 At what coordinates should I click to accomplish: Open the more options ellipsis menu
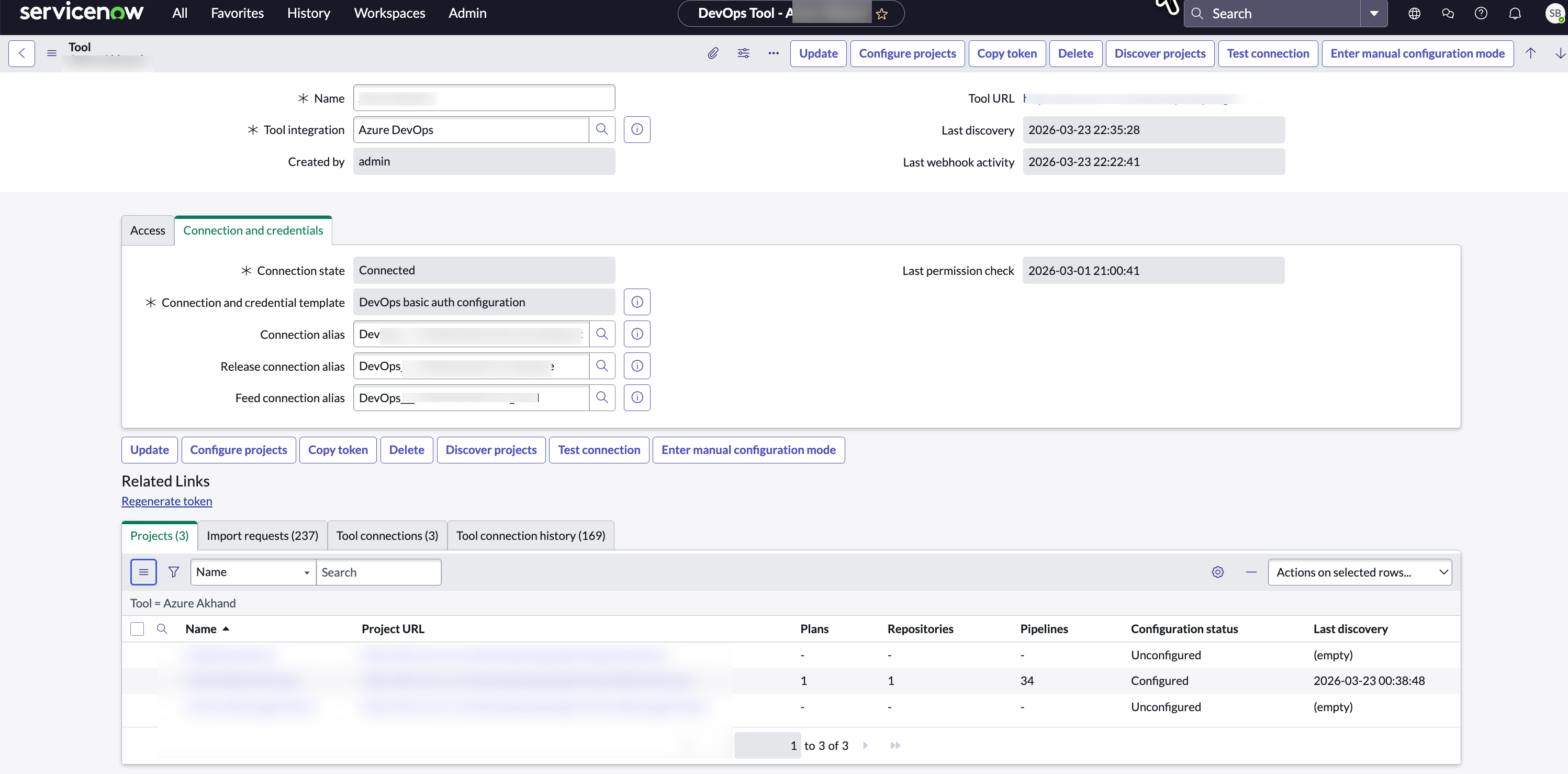[x=773, y=53]
